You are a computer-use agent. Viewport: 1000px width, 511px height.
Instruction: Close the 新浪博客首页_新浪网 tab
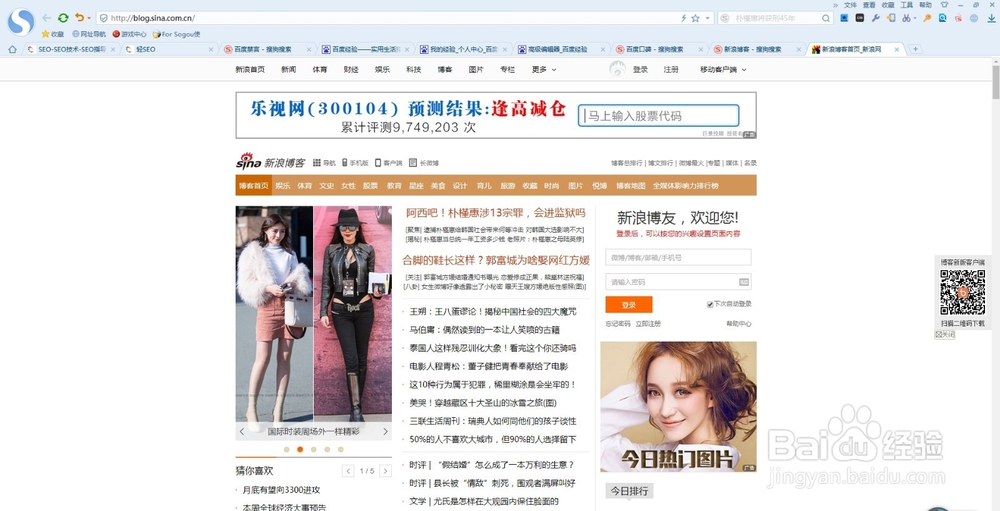[x=896, y=49]
